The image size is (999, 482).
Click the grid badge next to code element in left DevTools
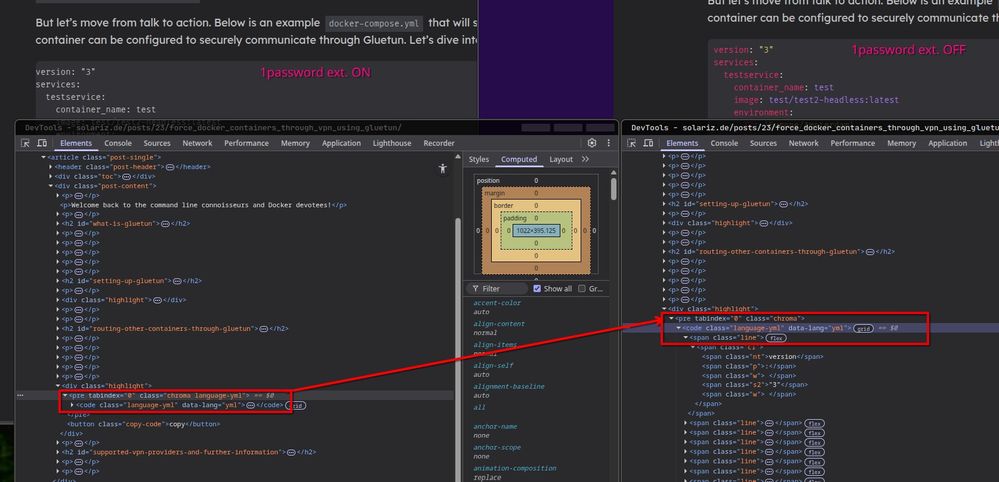click(295, 405)
